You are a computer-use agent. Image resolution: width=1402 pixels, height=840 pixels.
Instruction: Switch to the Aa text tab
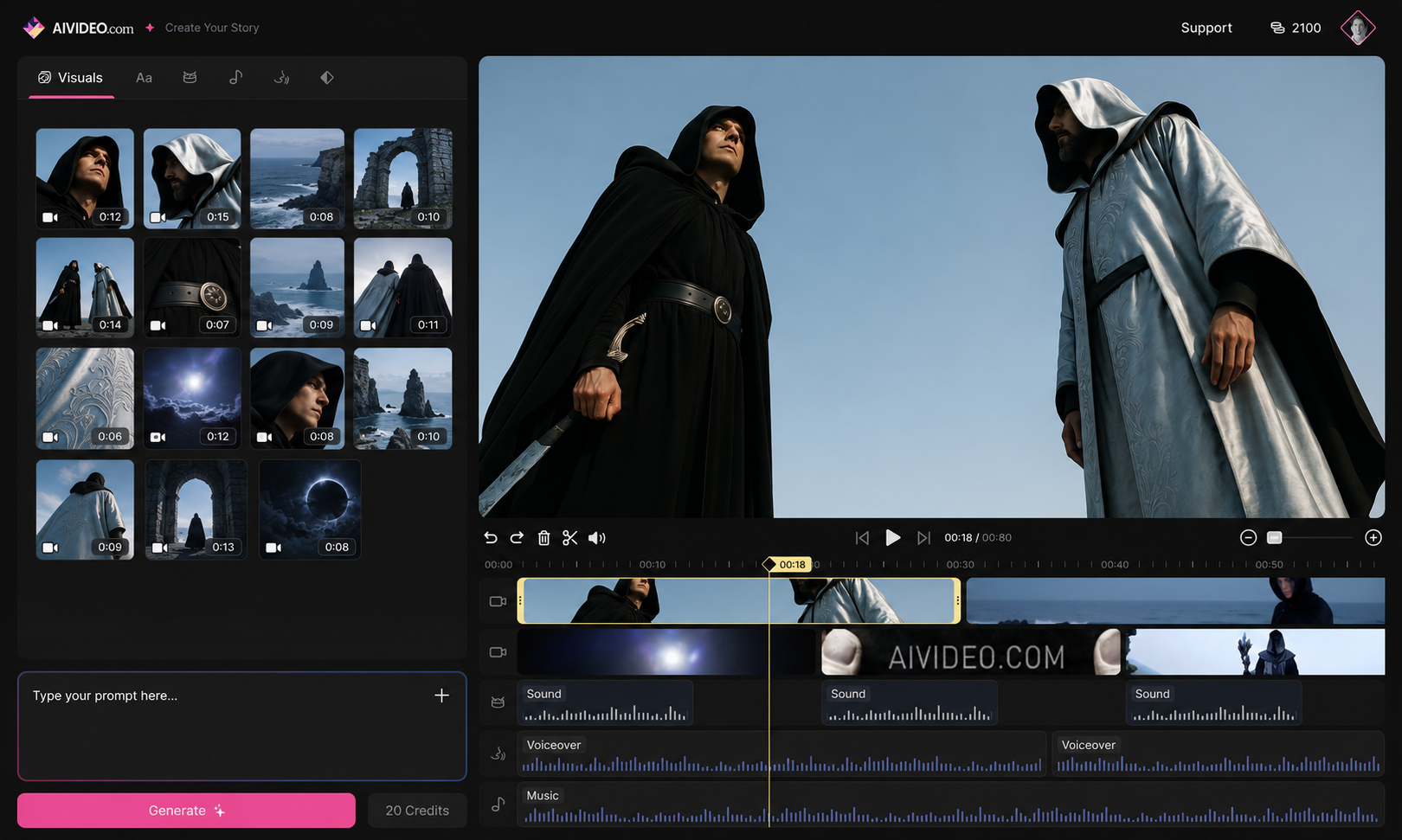[144, 78]
